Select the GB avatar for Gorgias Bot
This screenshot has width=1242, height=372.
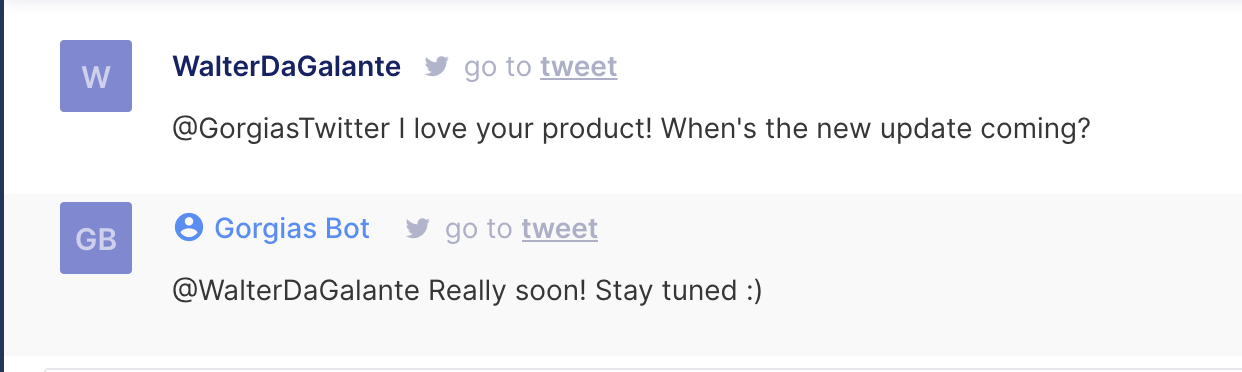[x=96, y=238]
